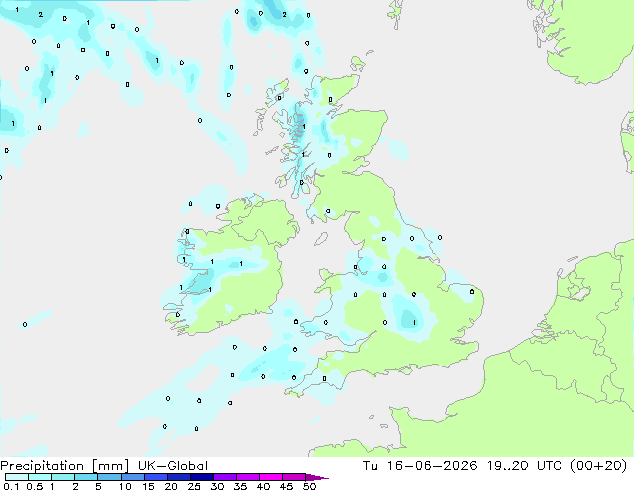
Task: Click the '(00+20)' forecast offset text
Action: (598, 466)
